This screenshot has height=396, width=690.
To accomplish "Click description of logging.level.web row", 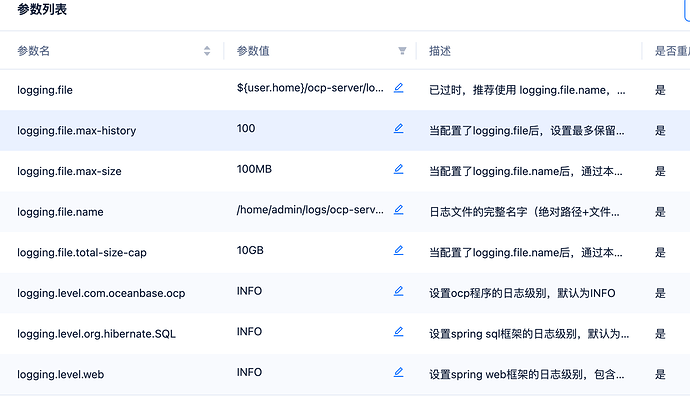I will coord(527,374).
